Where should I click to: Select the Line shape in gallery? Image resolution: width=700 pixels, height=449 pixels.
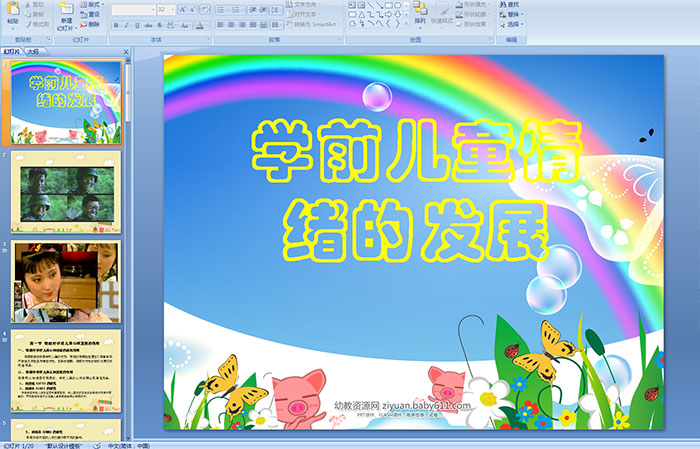coord(371,5)
